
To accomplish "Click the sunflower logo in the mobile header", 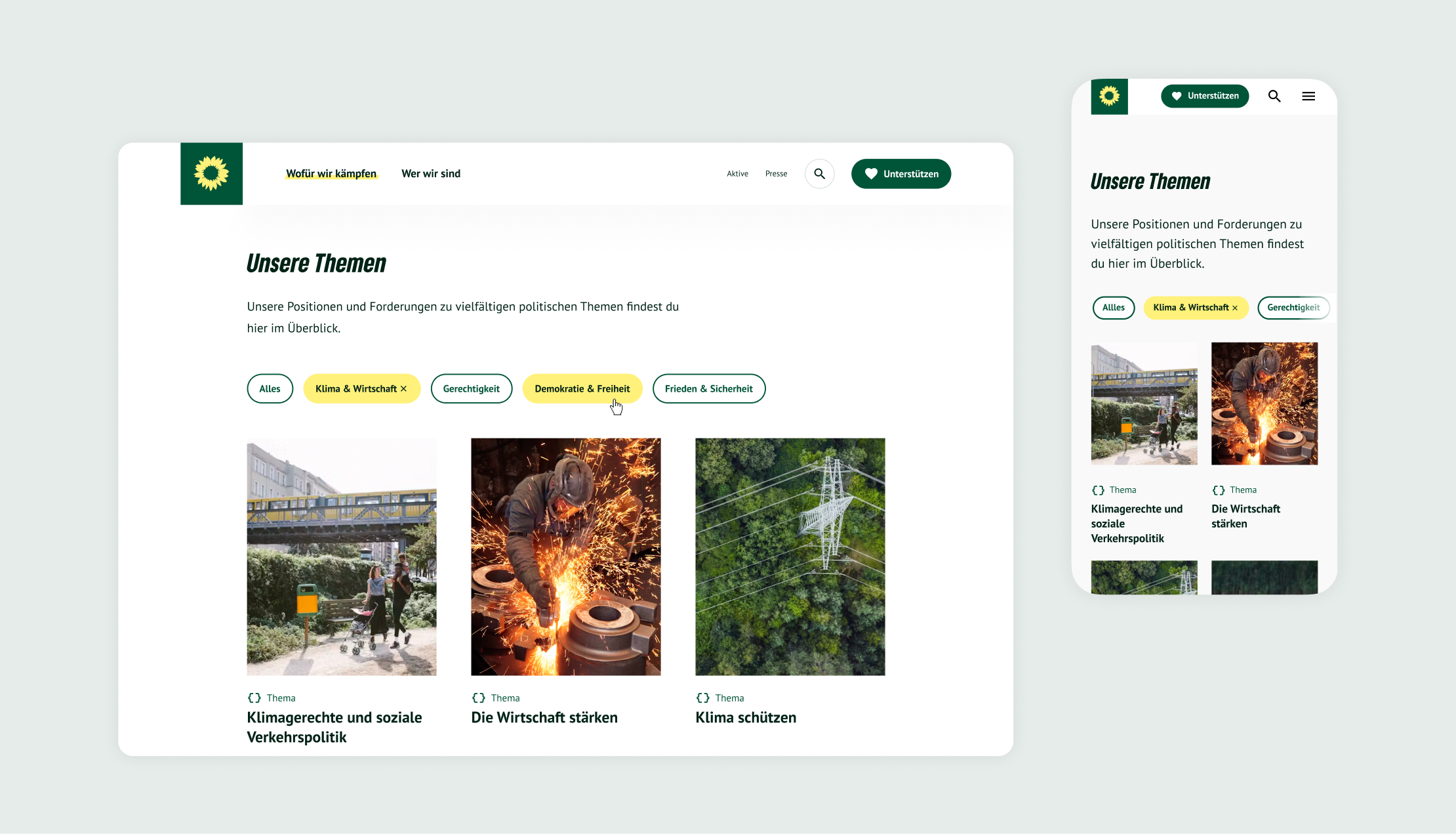I will click(x=1109, y=96).
